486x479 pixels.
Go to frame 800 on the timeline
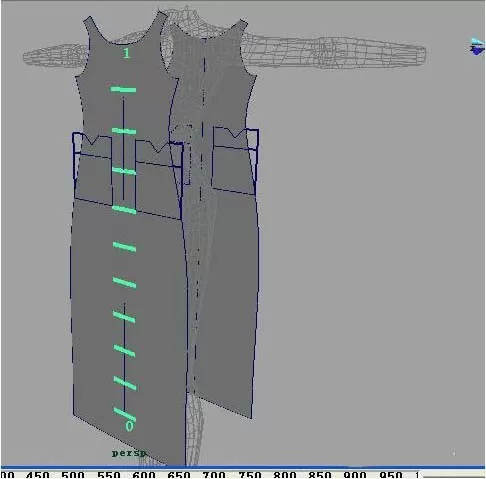click(x=285, y=475)
